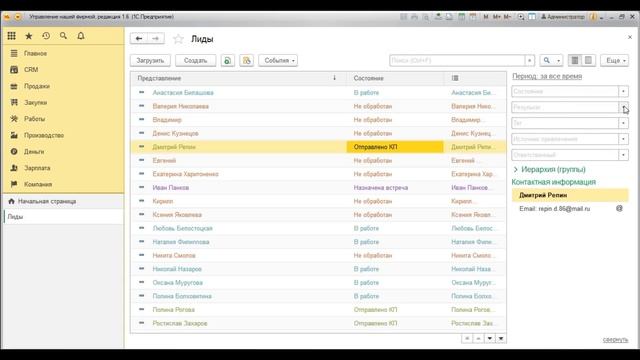Click the Загрузить button
The image size is (640, 360).
point(150,60)
